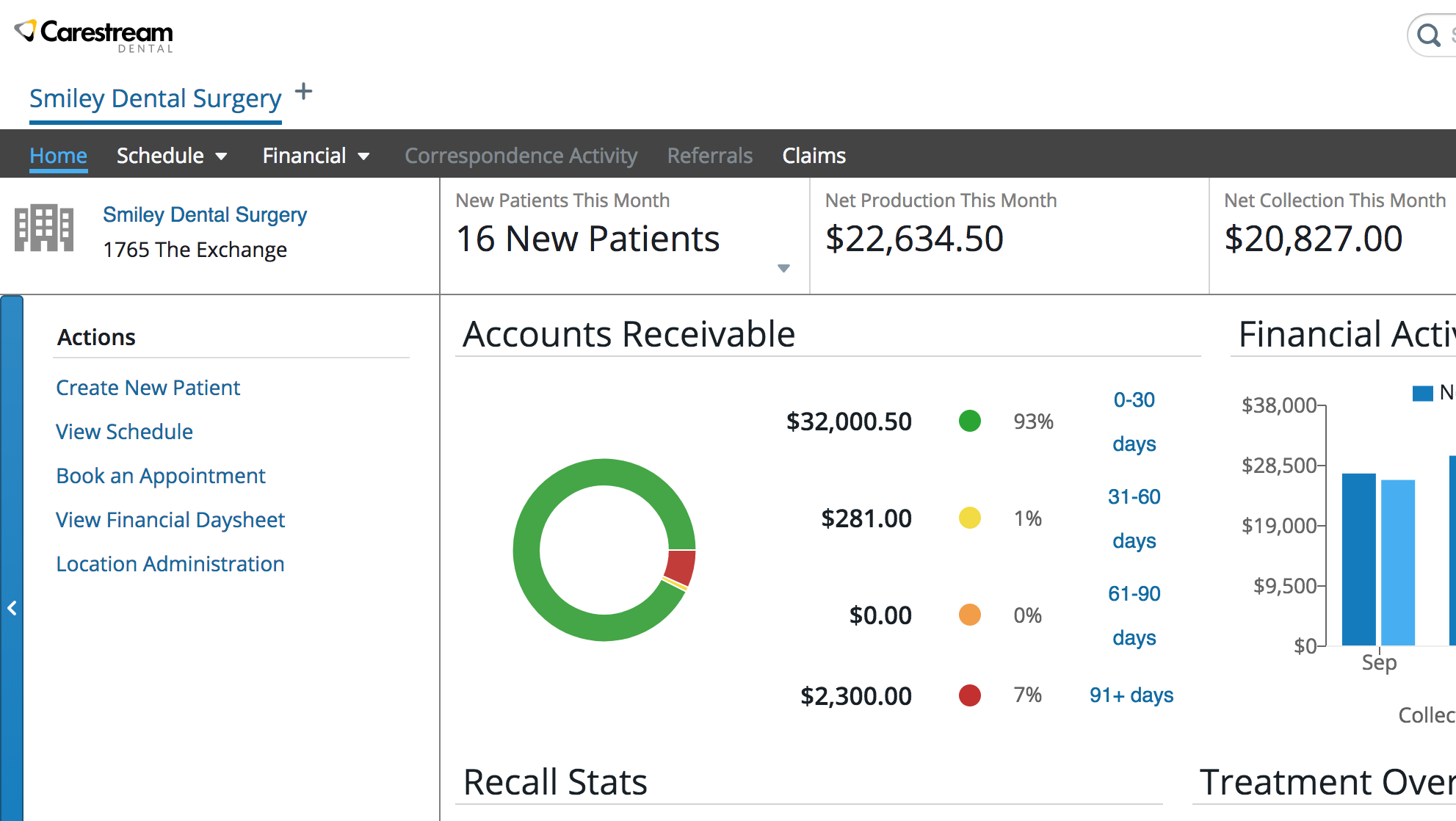Click the Recall Stats heading
This screenshot has width=1456, height=821.
click(556, 781)
